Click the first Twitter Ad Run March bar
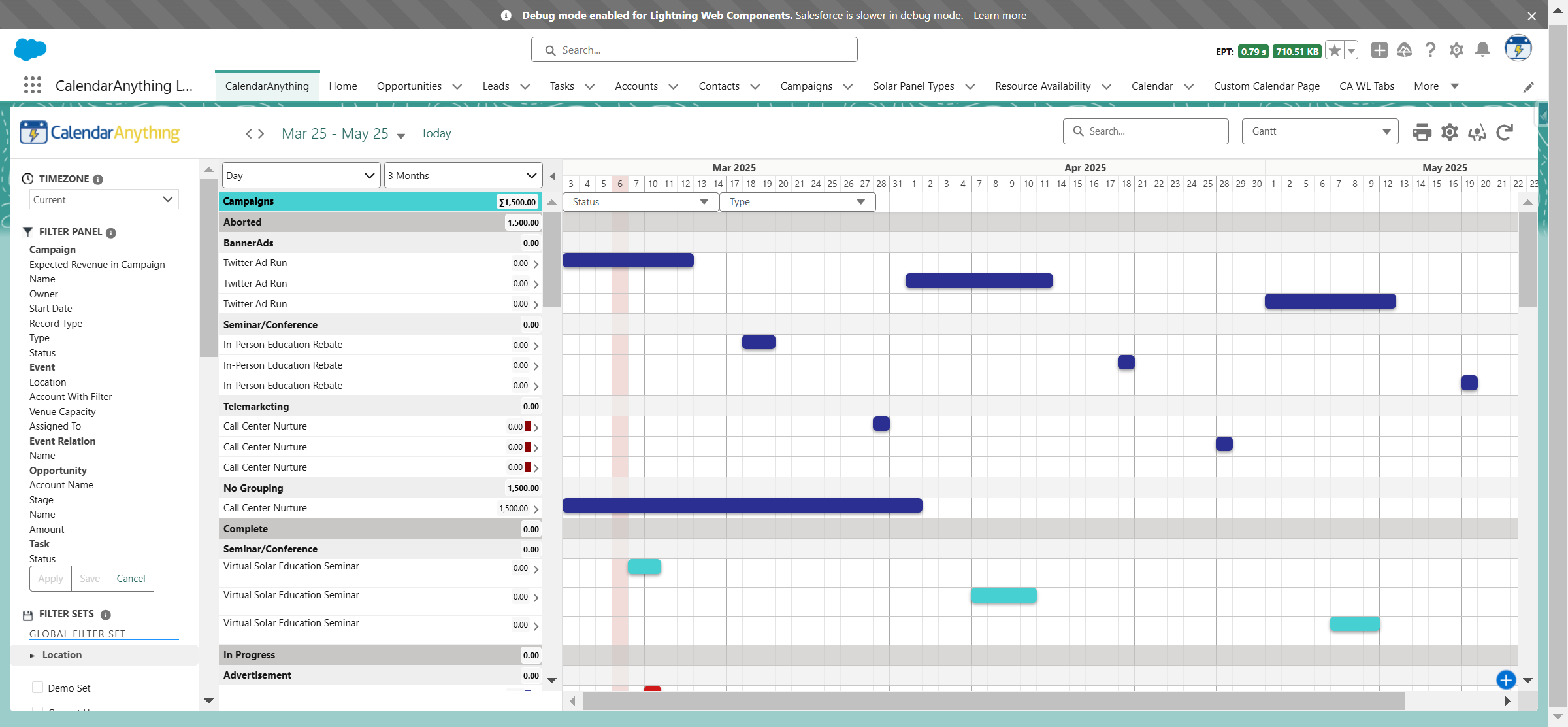The height and width of the screenshot is (727, 1568). [x=628, y=260]
